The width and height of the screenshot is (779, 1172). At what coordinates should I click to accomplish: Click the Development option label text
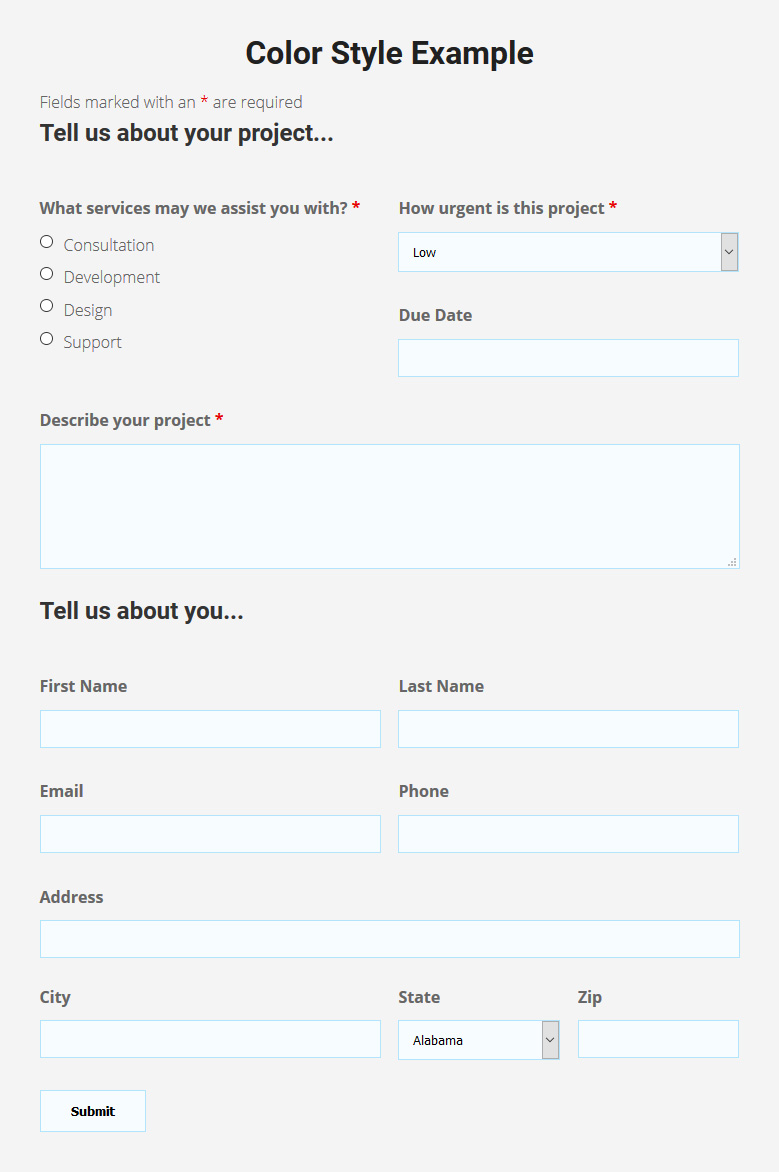tap(112, 277)
